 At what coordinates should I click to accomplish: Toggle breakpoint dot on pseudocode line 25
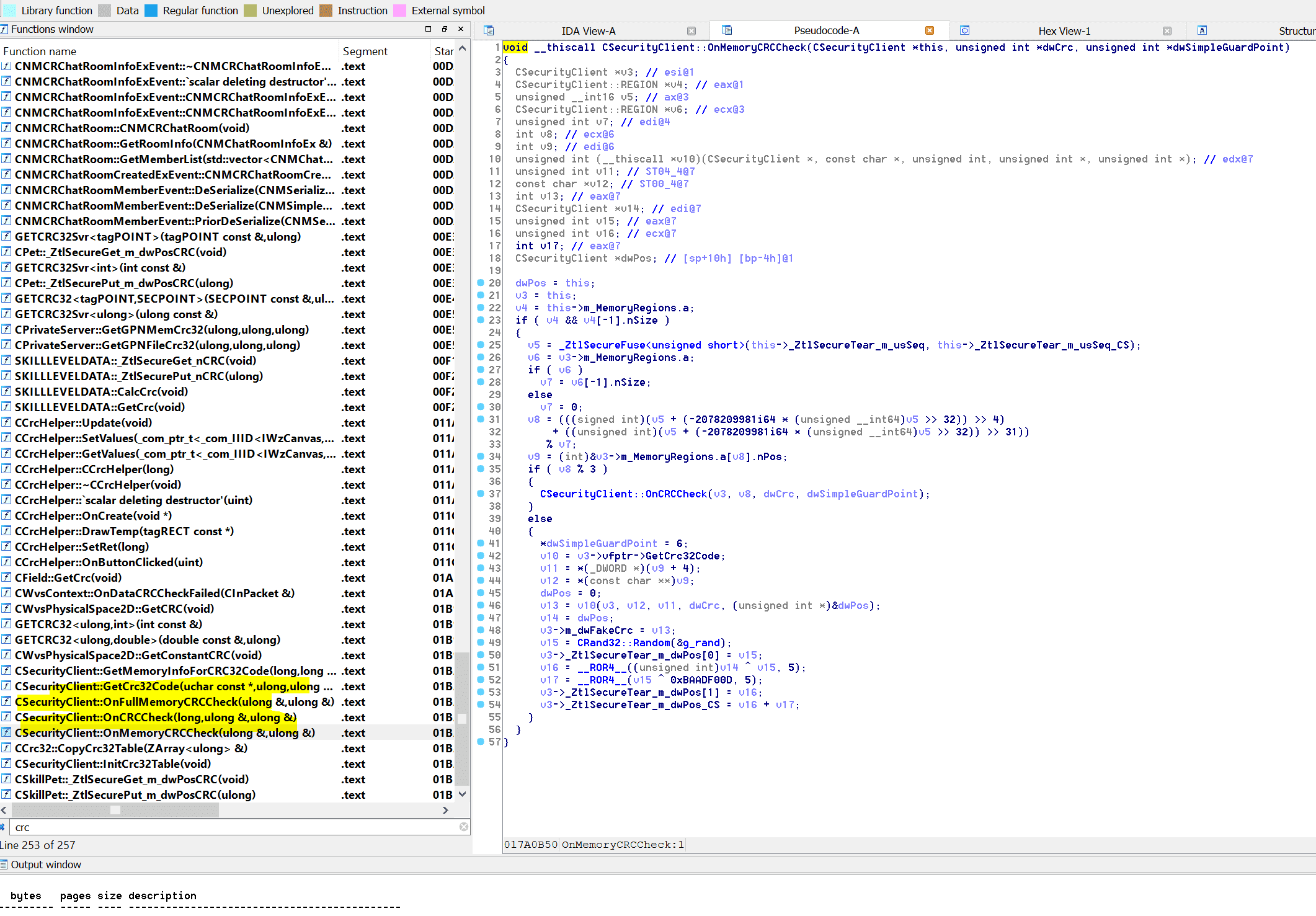481,345
